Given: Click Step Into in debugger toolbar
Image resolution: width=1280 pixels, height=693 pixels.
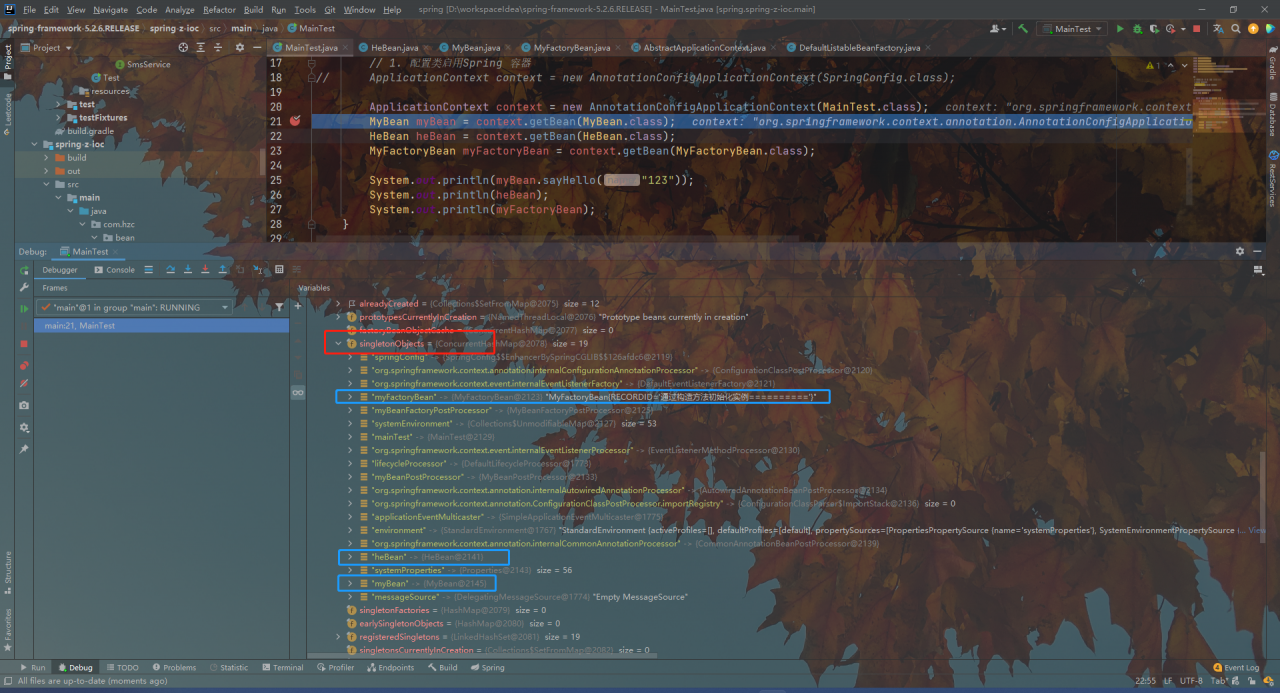Looking at the screenshot, I should point(187,270).
